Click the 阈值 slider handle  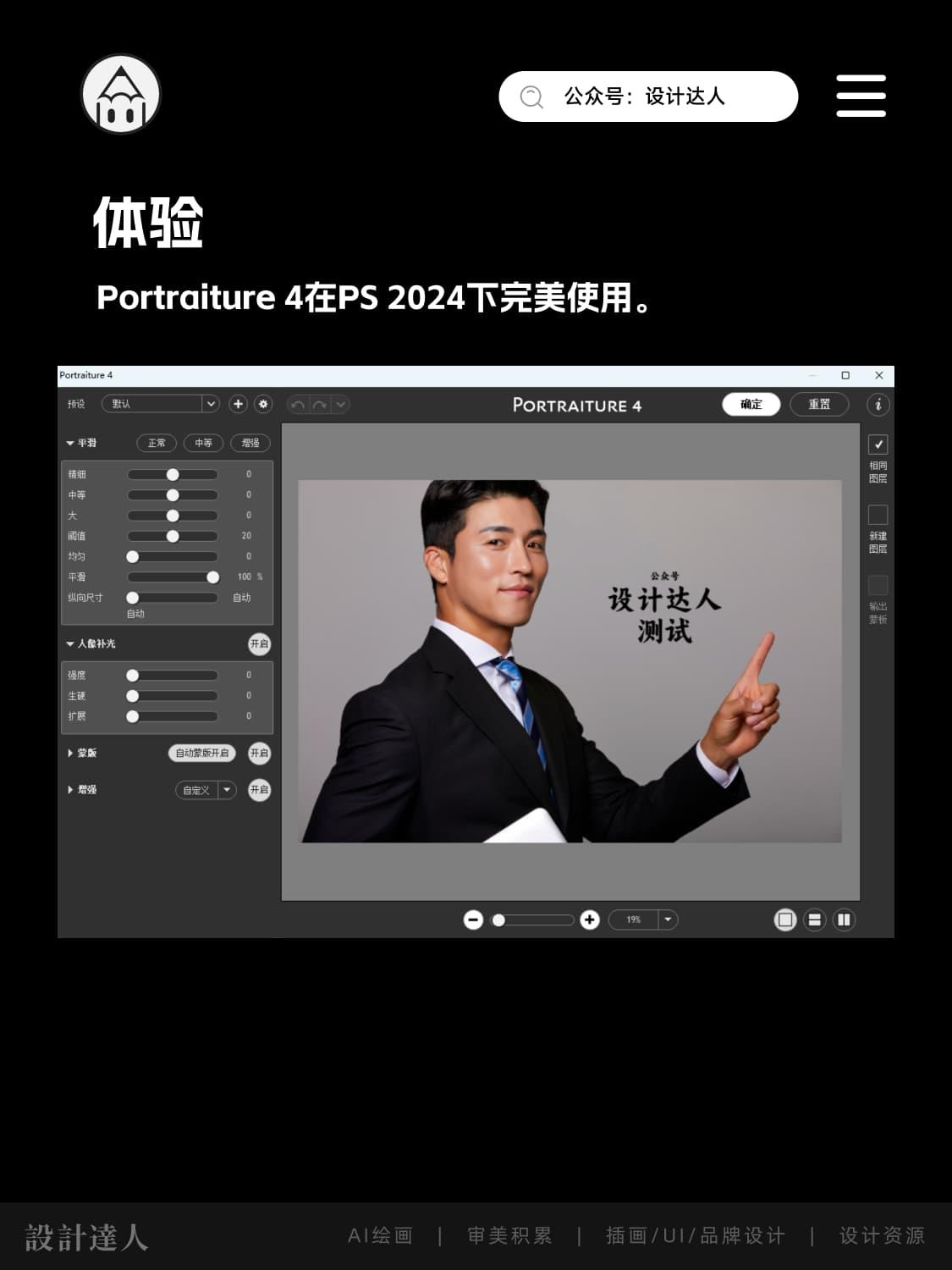[x=173, y=536]
